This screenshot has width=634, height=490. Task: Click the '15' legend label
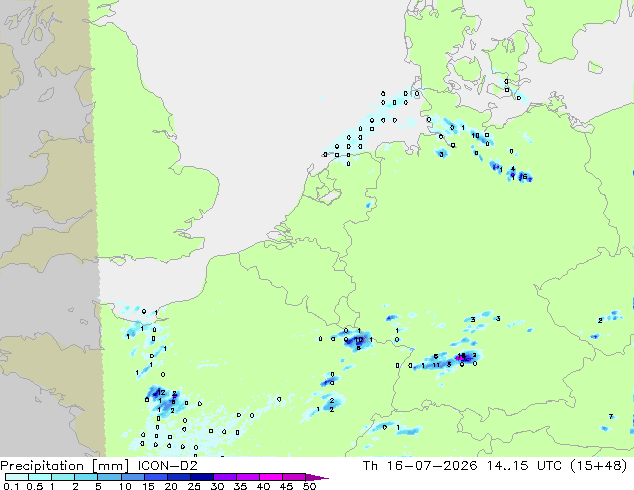tap(148, 486)
